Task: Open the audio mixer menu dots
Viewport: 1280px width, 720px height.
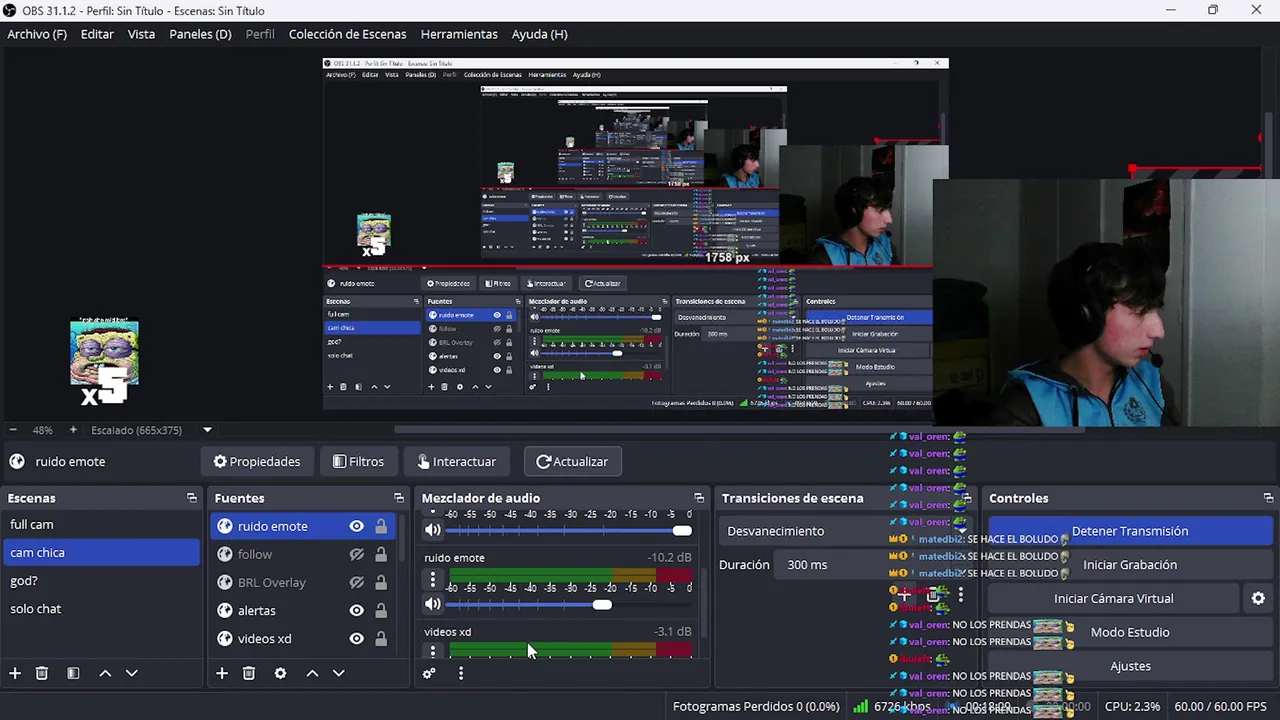Action: coord(461,673)
